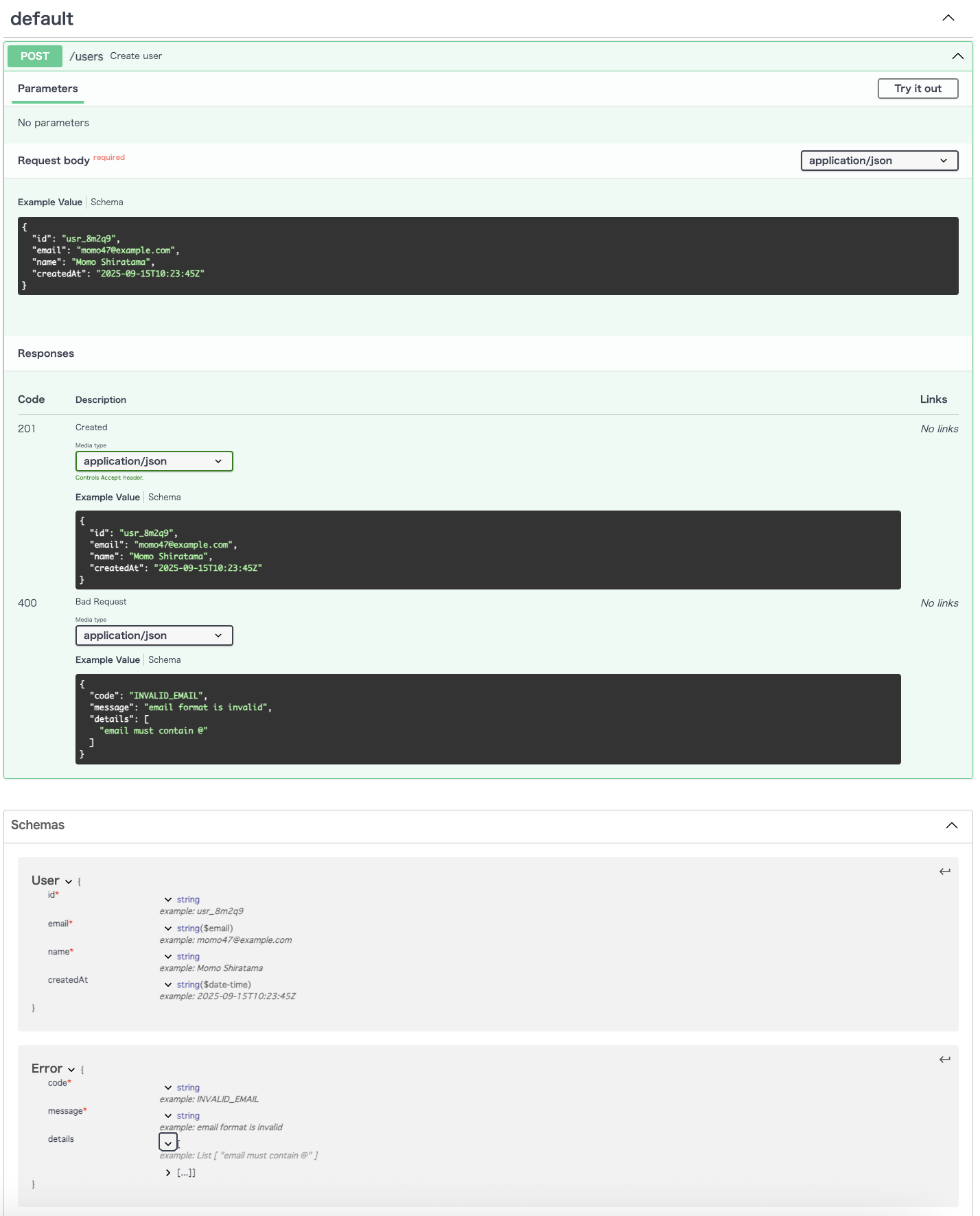Show Example Value for 400 response
This screenshot has height=1216, width=980.
pos(108,659)
